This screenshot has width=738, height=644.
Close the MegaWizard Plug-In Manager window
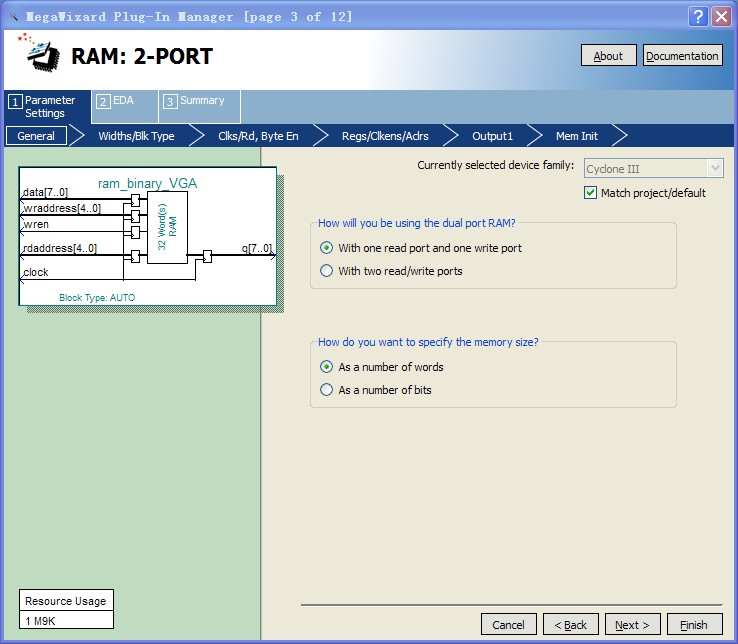click(721, 17)
